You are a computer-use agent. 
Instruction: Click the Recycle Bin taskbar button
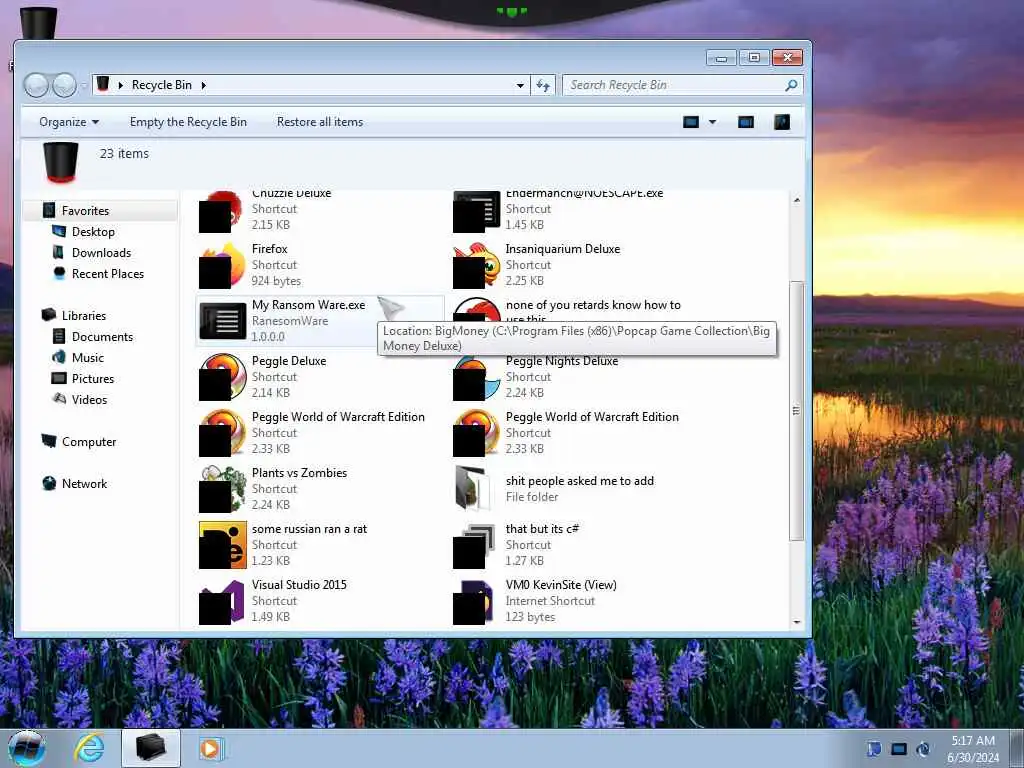click(151, 748)
